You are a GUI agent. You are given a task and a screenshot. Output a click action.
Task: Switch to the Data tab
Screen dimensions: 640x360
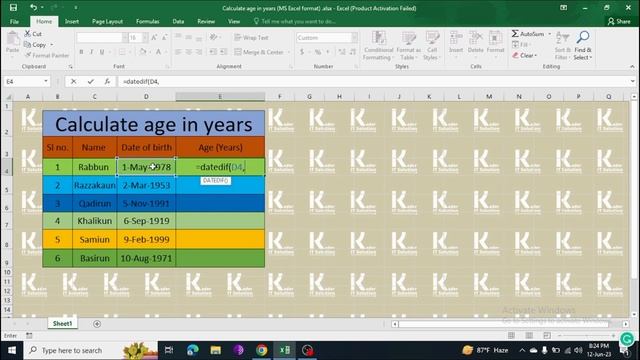pos(178,21)
